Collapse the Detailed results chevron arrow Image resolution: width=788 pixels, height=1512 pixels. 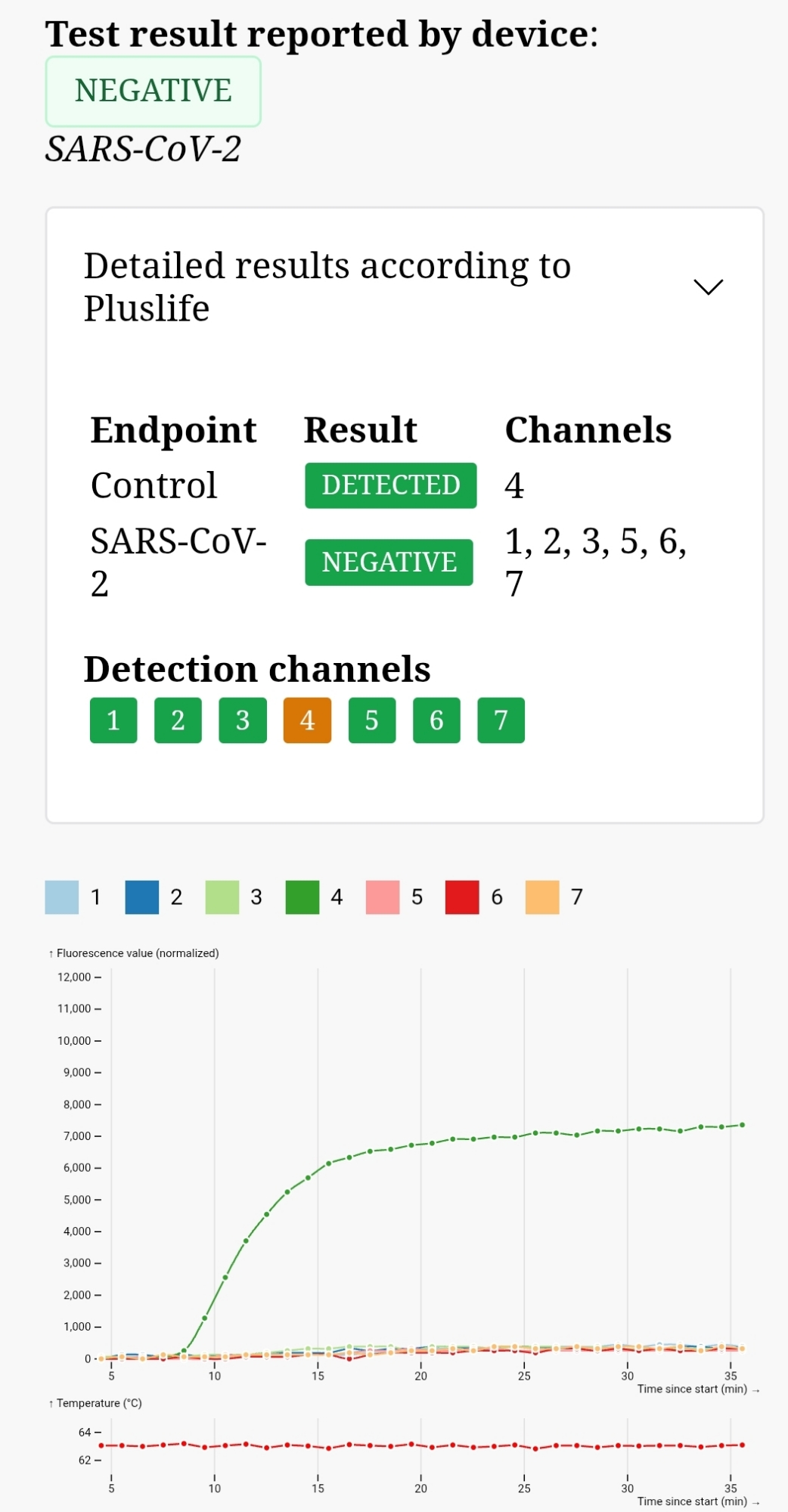[x=708, y=287]
